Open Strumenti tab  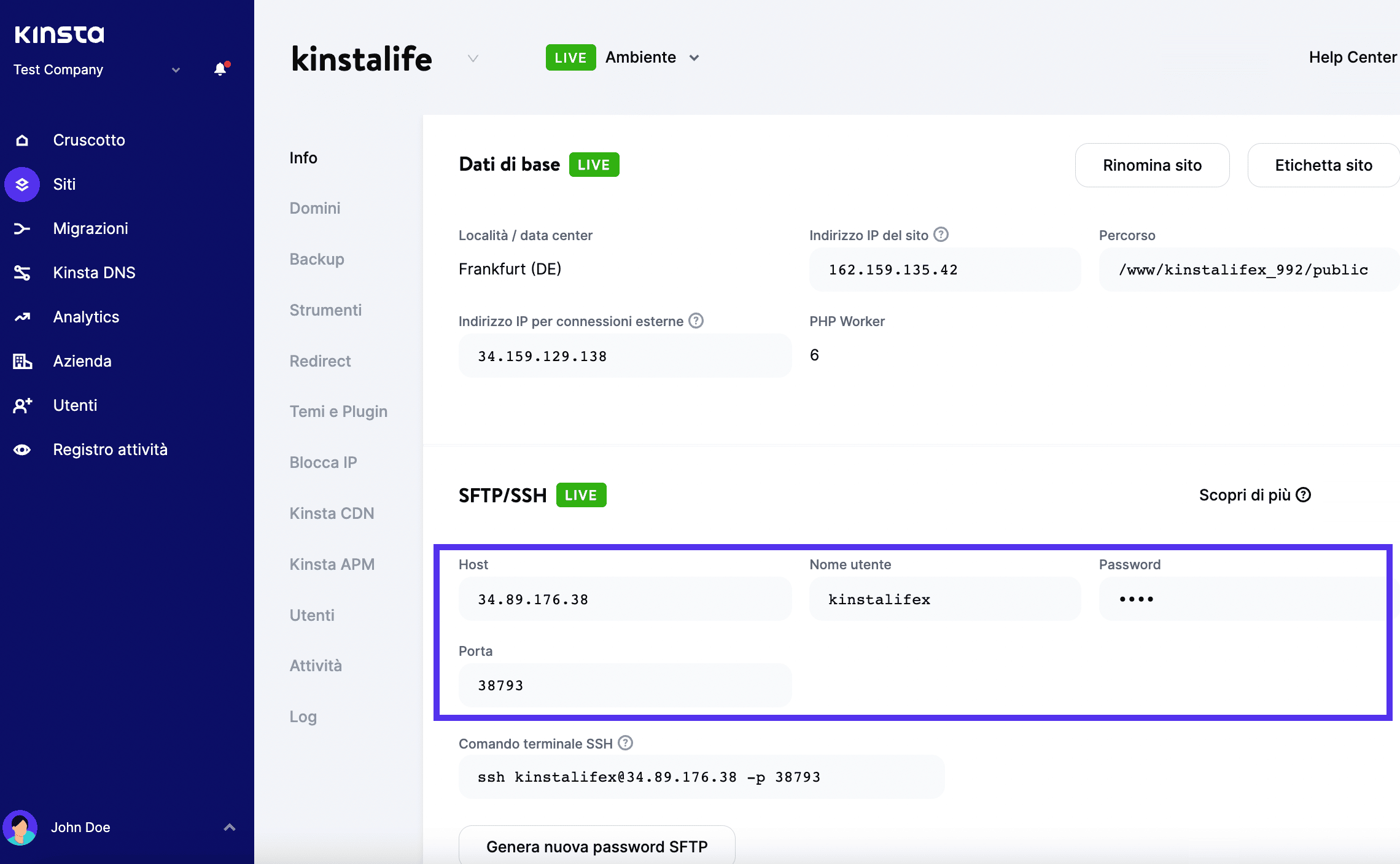click(325, 310)
